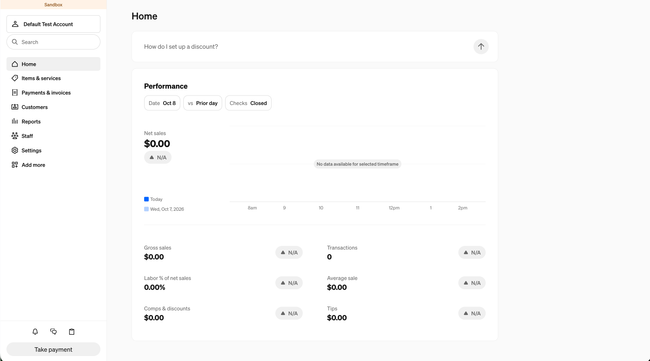The width and height of the screenshot is (650, 361).
Task: Click the 0.00% labor value
Action: 155,287
